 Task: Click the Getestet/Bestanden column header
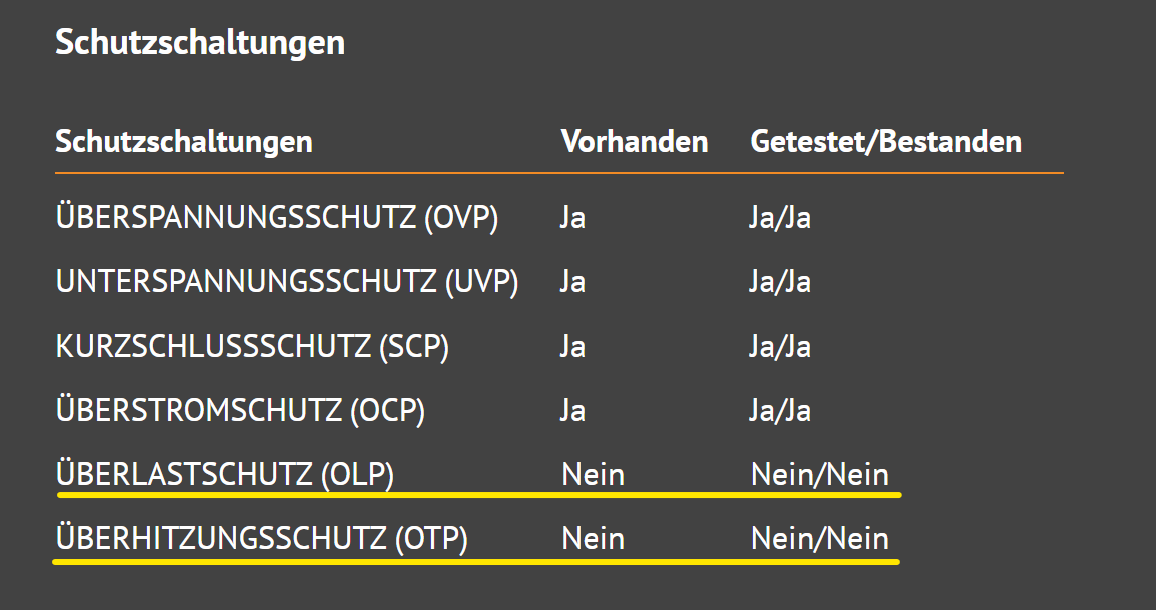885,142
